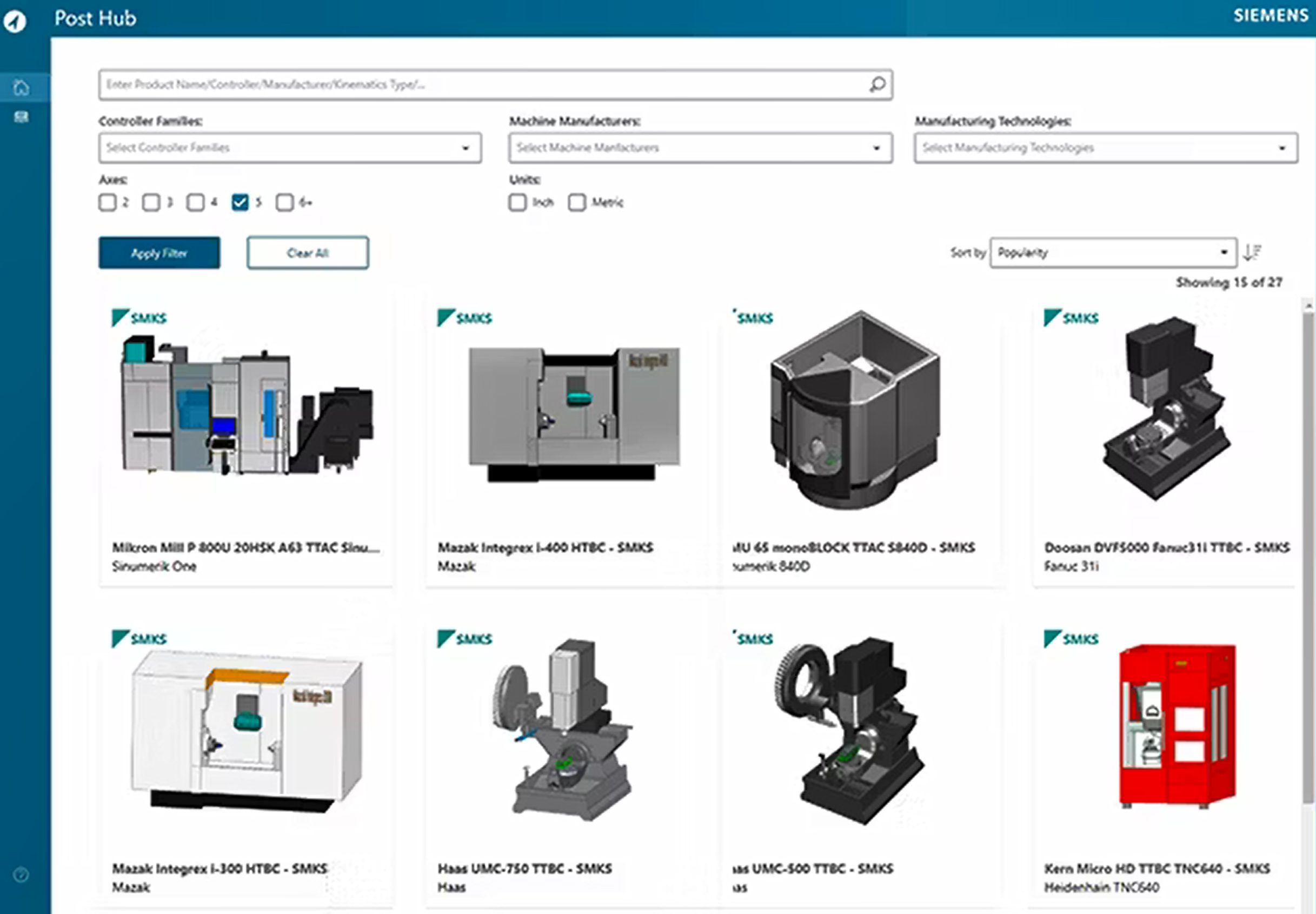Open the Home icon in sidebar

coord(21,88)
